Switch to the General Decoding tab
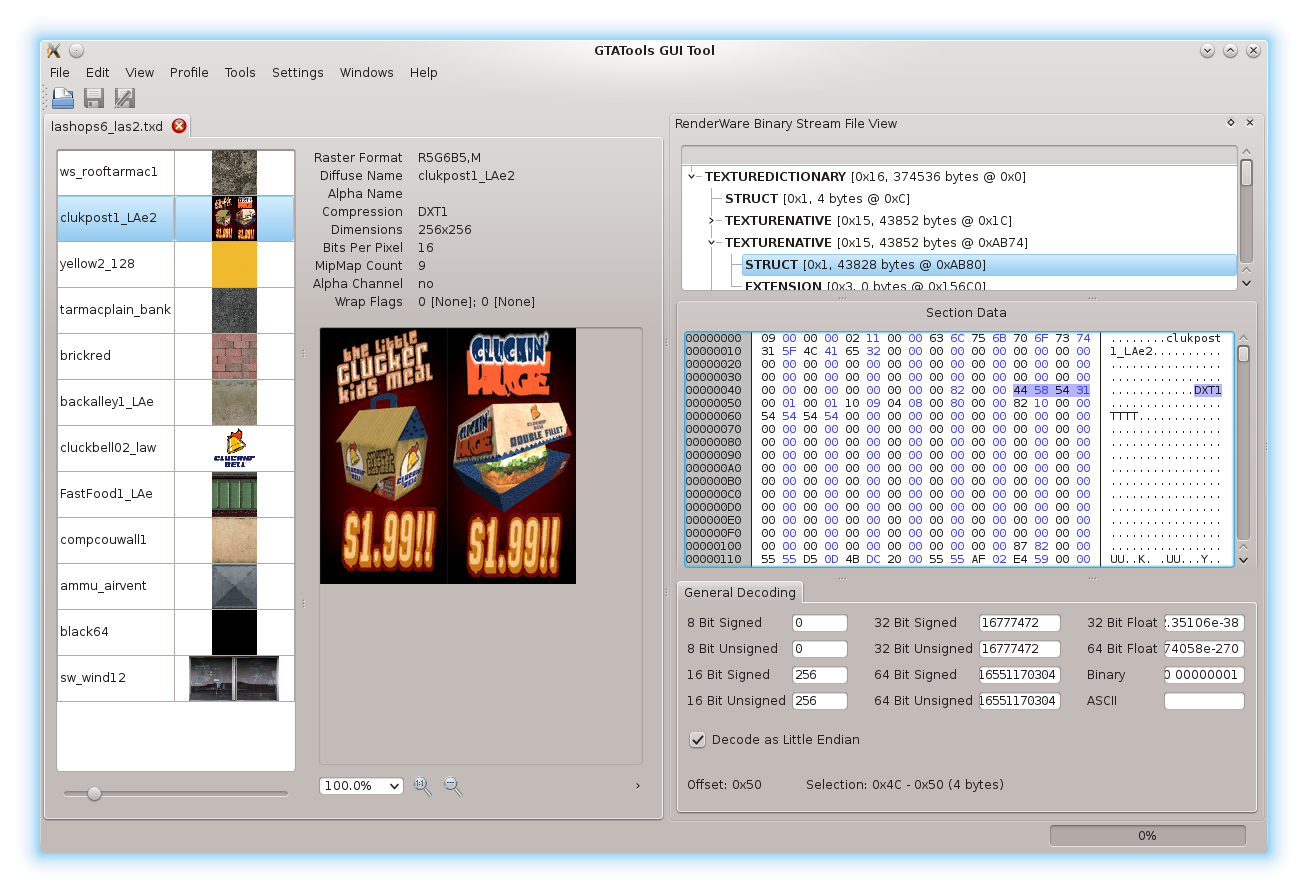Viewport: 1308px width, 893px height. coord(740,593)
